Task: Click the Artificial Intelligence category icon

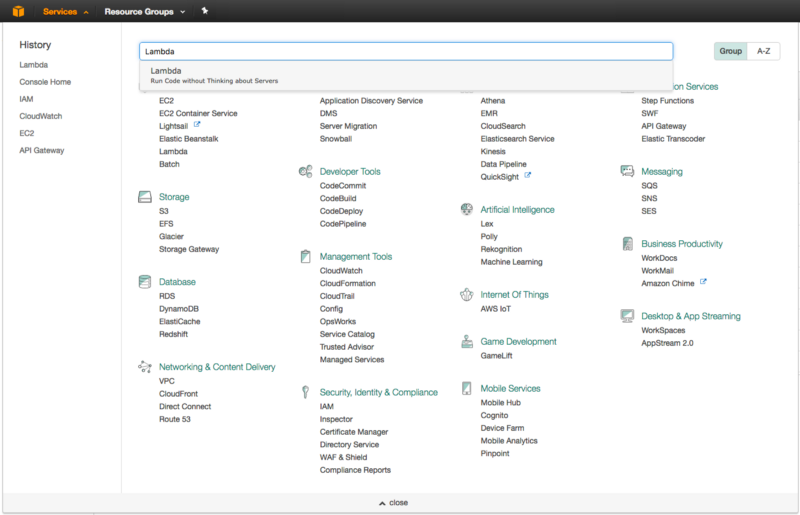Action: tap(466, 209)
